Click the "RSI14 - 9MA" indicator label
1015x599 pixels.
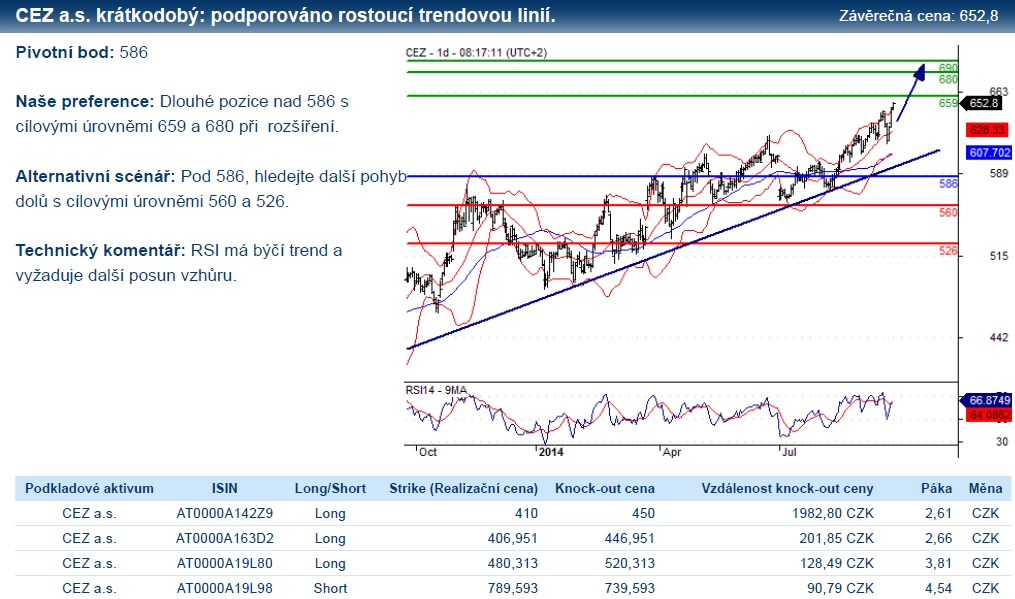pyautogui.click(x=436, y=390)
